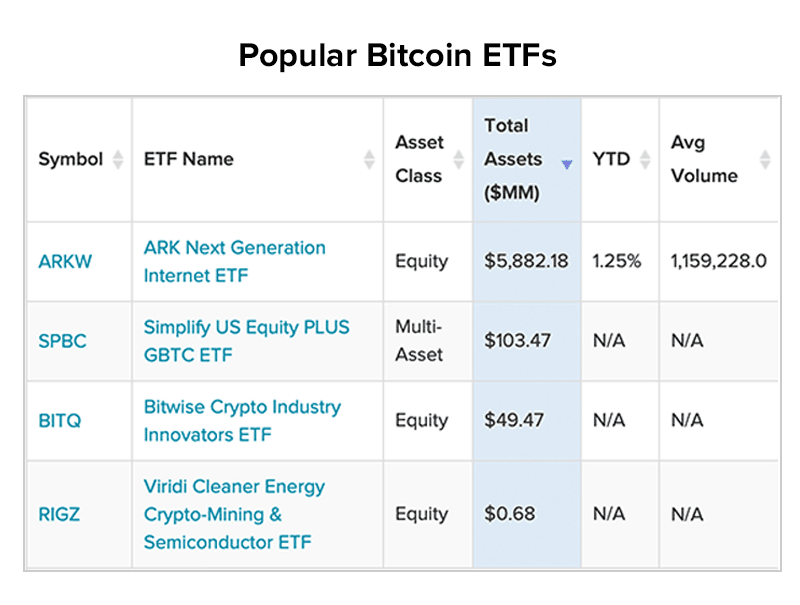Select the 1,159,228.0 average volume cell
The height and width of the screenshot is (605, 800).
(719, 261)
